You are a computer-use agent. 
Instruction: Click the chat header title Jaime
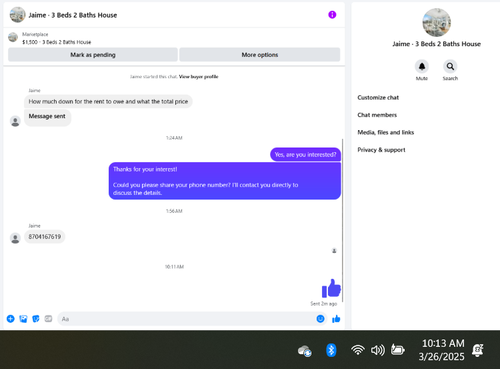click(x=73, y=15)
